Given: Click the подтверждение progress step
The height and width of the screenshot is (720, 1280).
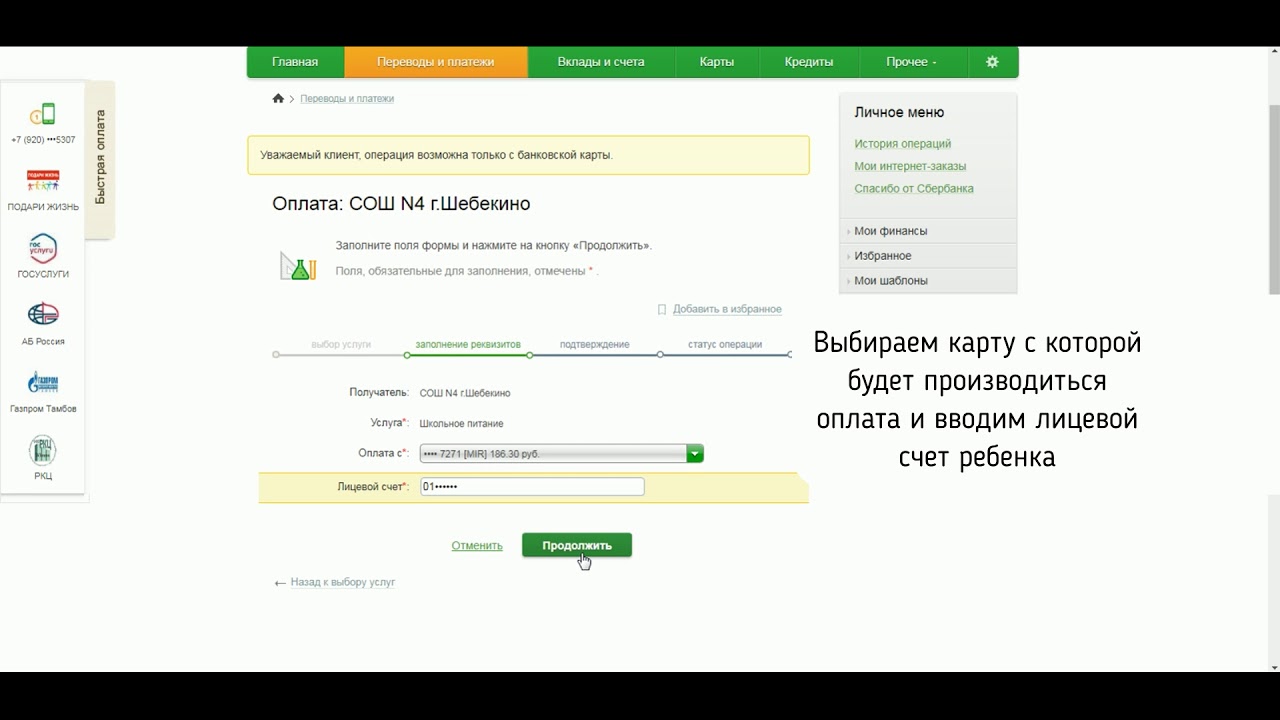Looking at the screenshot, I should point(595,344).
